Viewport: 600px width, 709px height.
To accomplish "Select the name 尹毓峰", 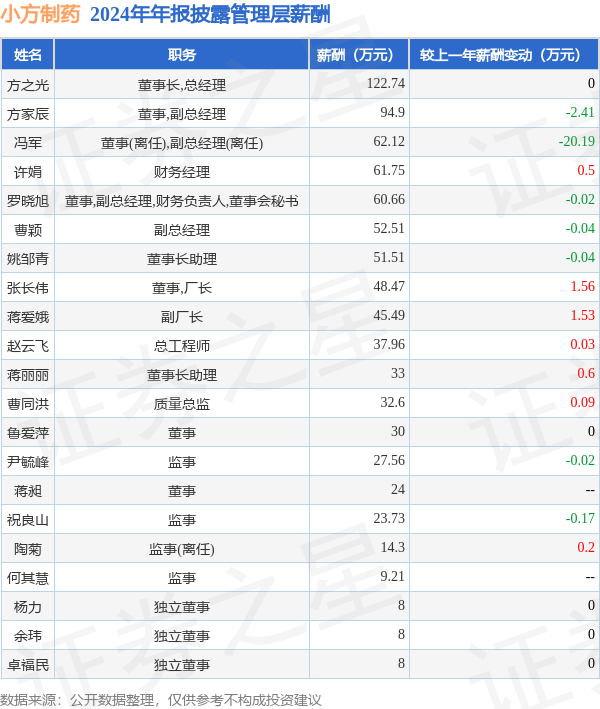I will (28, 462).
